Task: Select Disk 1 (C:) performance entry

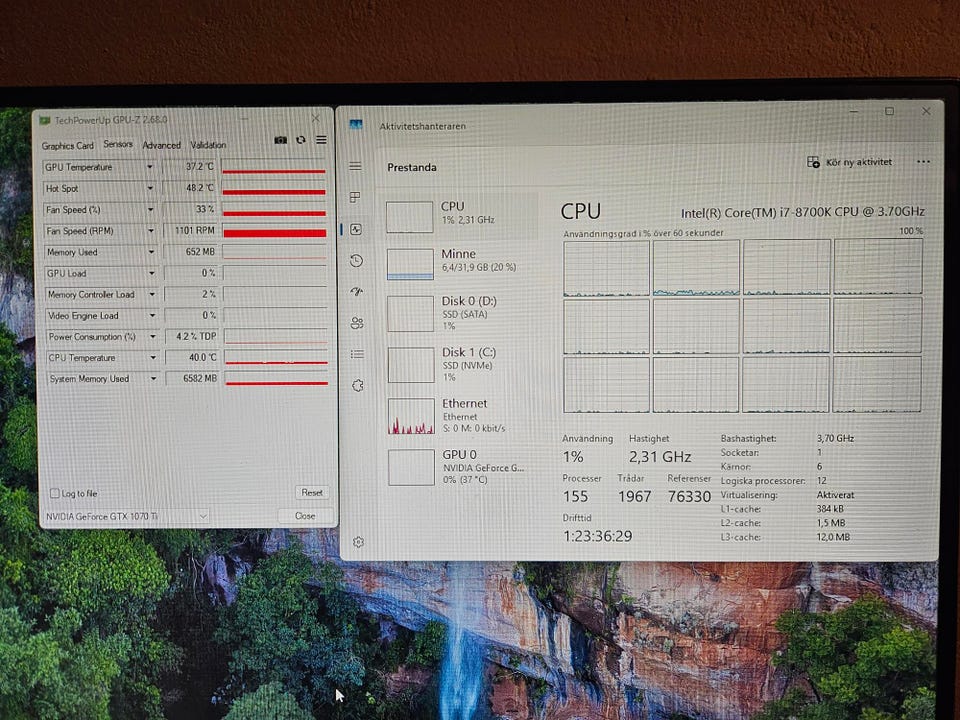Action: click(460, 364)
